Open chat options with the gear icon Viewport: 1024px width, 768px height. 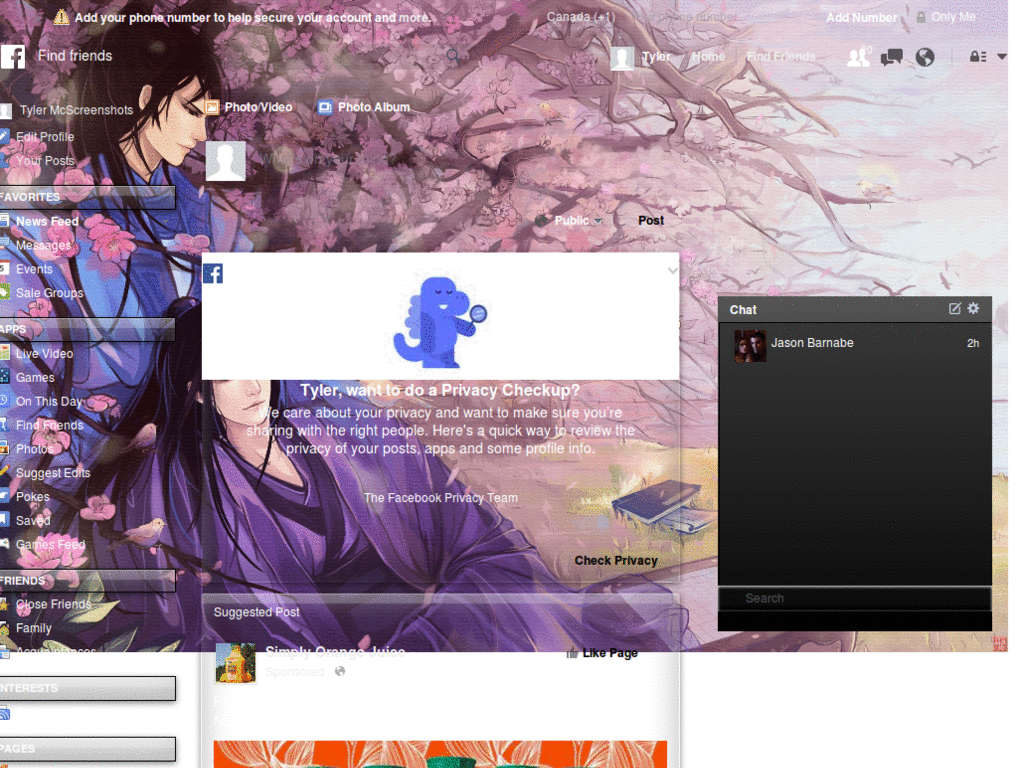pyautogui.click(x=972, y=309)
